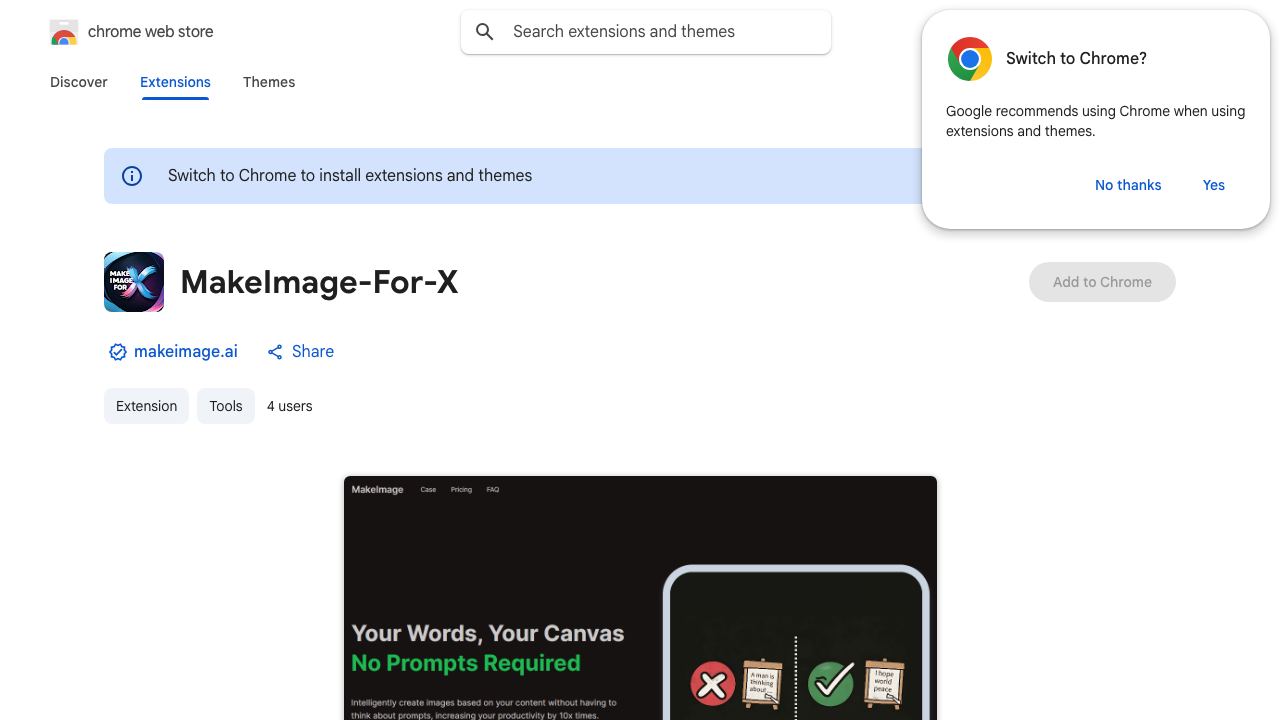
Task: Click the green checkmark icon in preview
Action: (x=831, y=683)
